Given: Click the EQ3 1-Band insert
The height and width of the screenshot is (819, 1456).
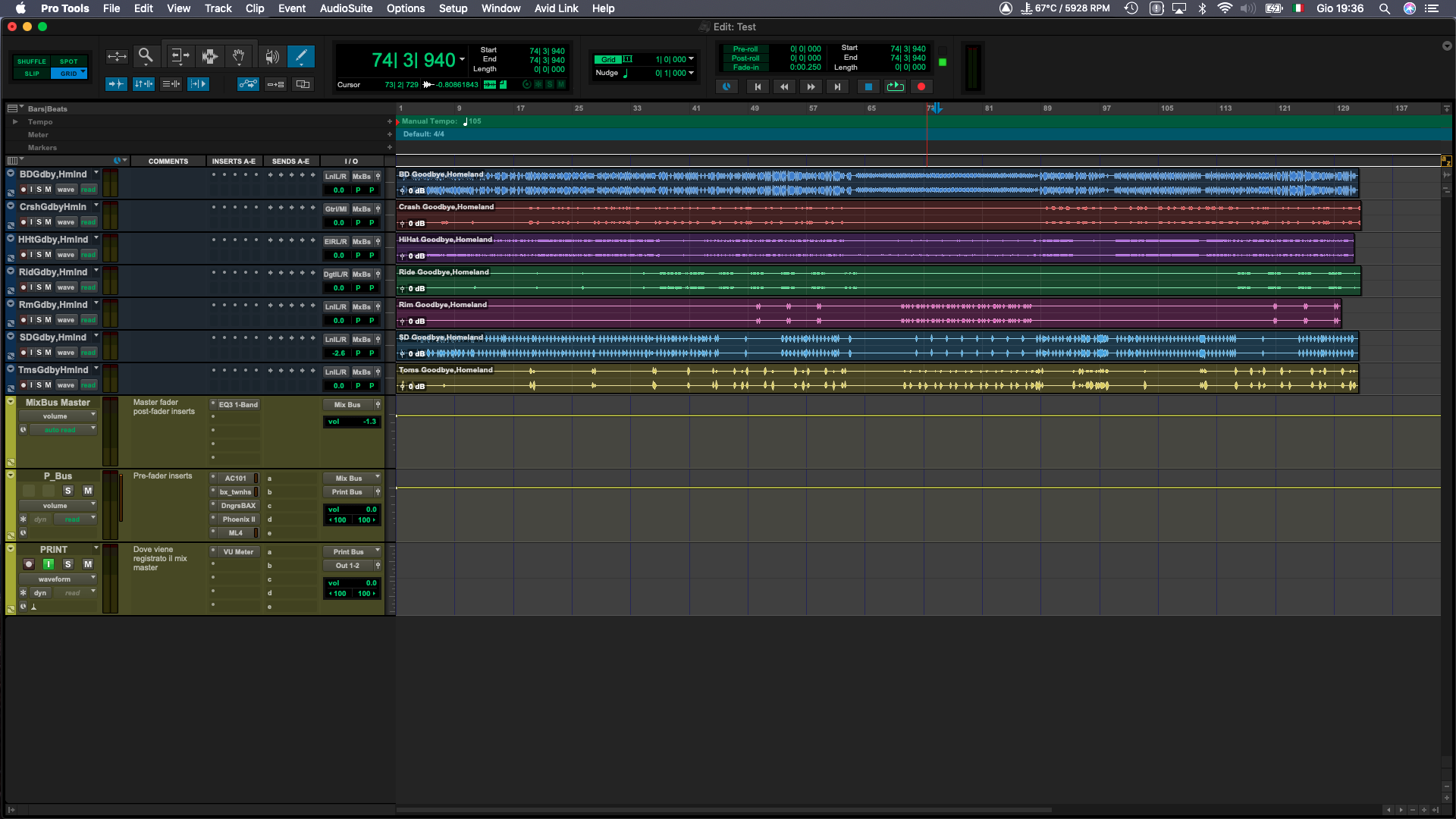Looking at the screenshot, I should point(238,405).
